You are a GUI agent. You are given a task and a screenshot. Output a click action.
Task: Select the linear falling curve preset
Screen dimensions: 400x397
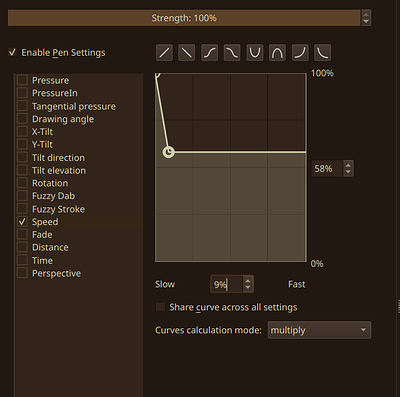[187, 53]
